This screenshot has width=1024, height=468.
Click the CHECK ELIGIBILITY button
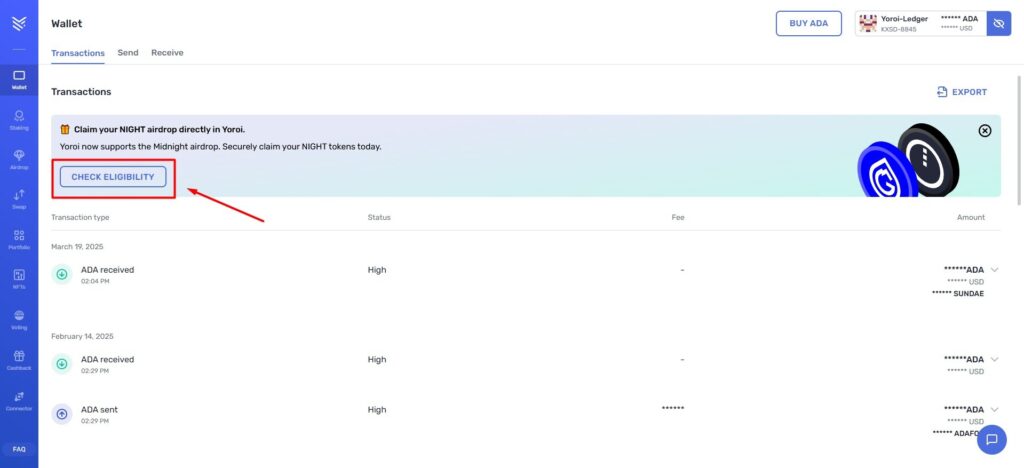click(x=113, y=177)
